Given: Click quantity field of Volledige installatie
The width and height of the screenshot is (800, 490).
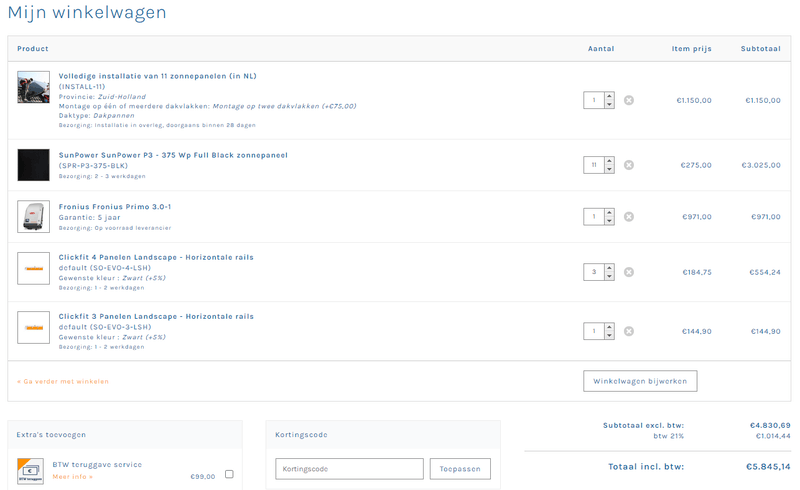Looking at the screenshot, I should (594, 100).
